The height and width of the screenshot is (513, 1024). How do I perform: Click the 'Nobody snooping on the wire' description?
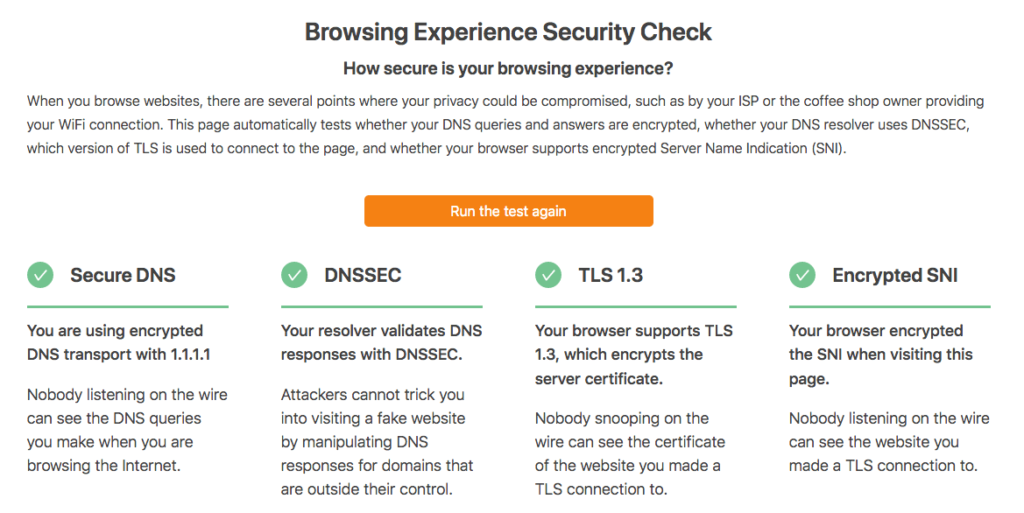630,454
